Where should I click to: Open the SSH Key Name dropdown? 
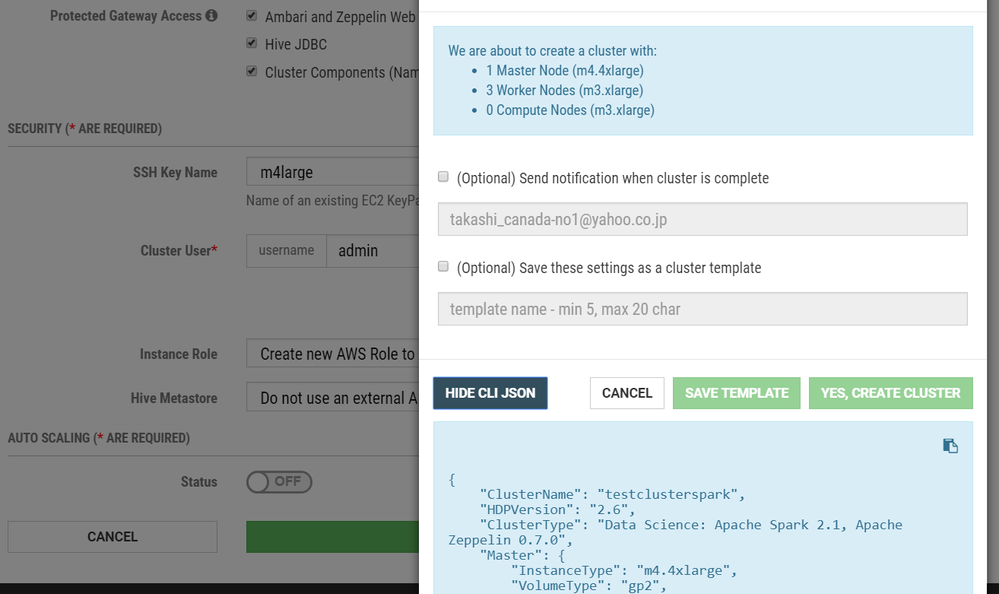[332, 172]
